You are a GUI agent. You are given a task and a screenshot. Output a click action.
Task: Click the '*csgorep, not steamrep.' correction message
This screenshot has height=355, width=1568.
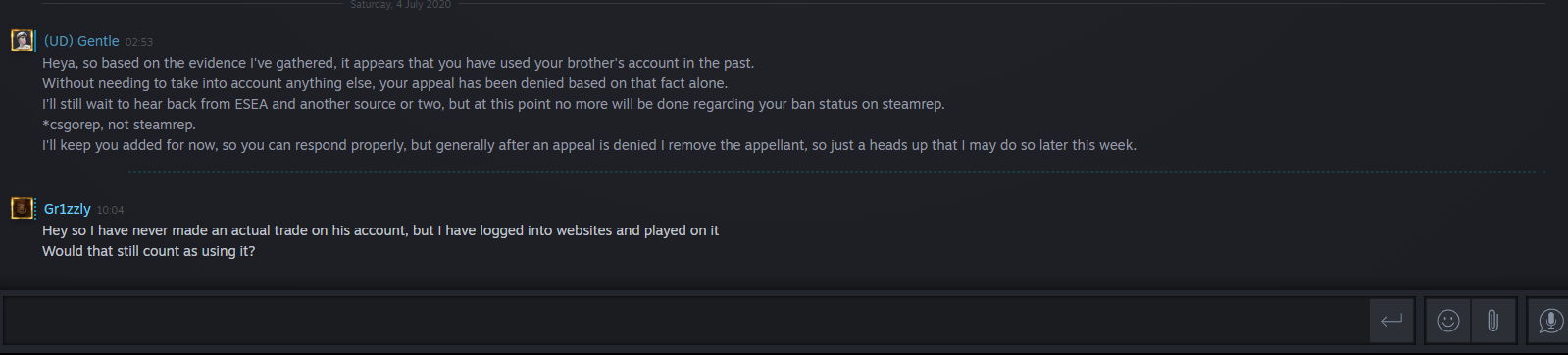click(119, 125)
